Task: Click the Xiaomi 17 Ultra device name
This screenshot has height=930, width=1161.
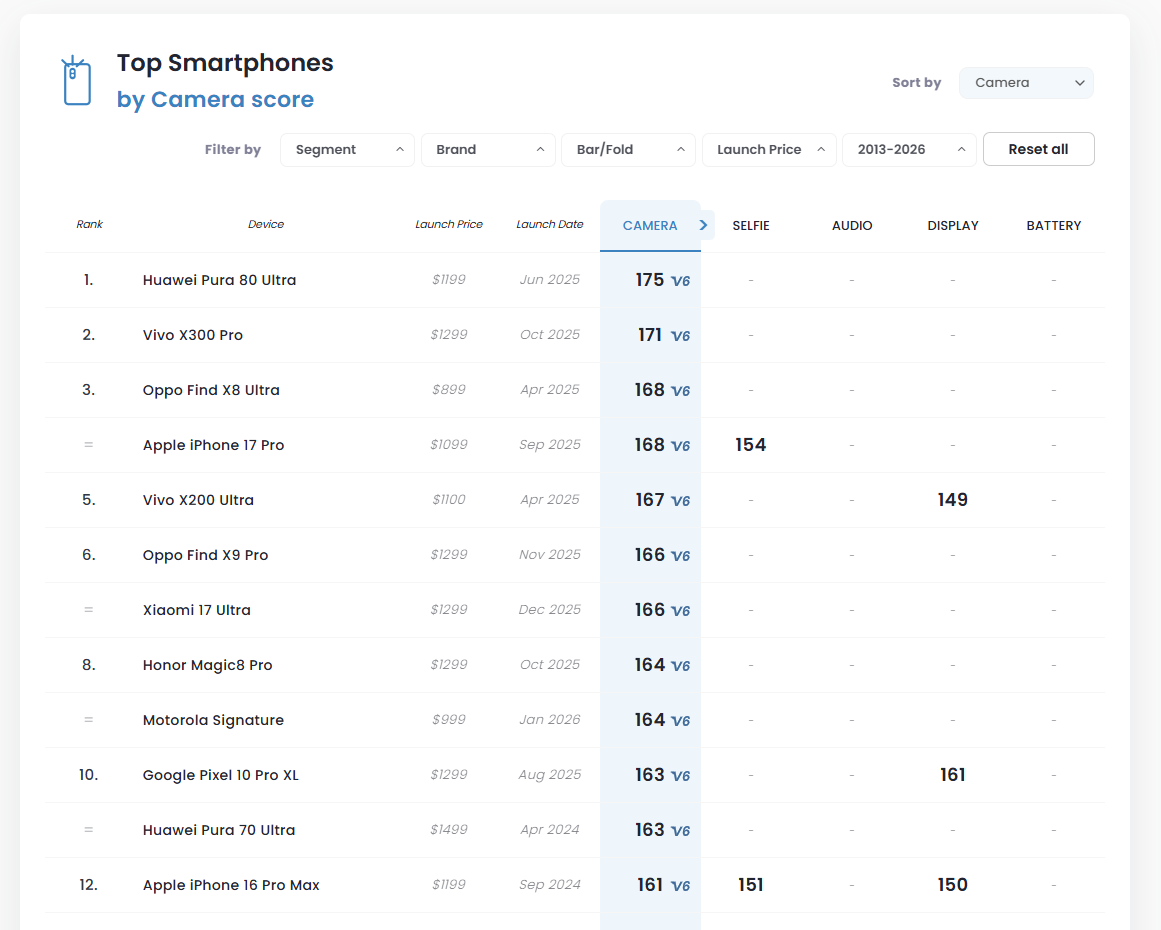Action: [x=197, y=610]
